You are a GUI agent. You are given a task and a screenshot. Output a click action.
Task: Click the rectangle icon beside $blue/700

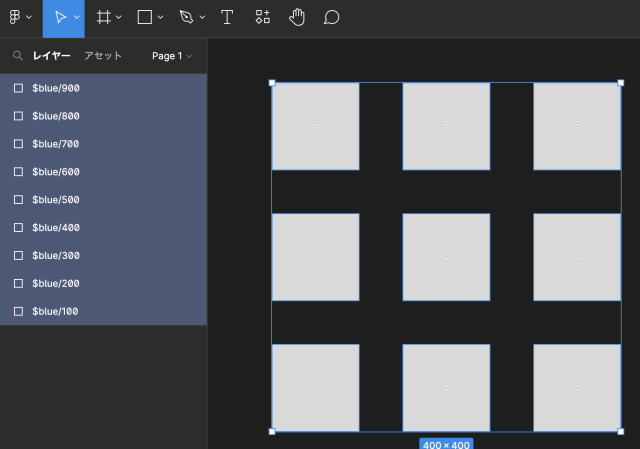tap(18, 144)
